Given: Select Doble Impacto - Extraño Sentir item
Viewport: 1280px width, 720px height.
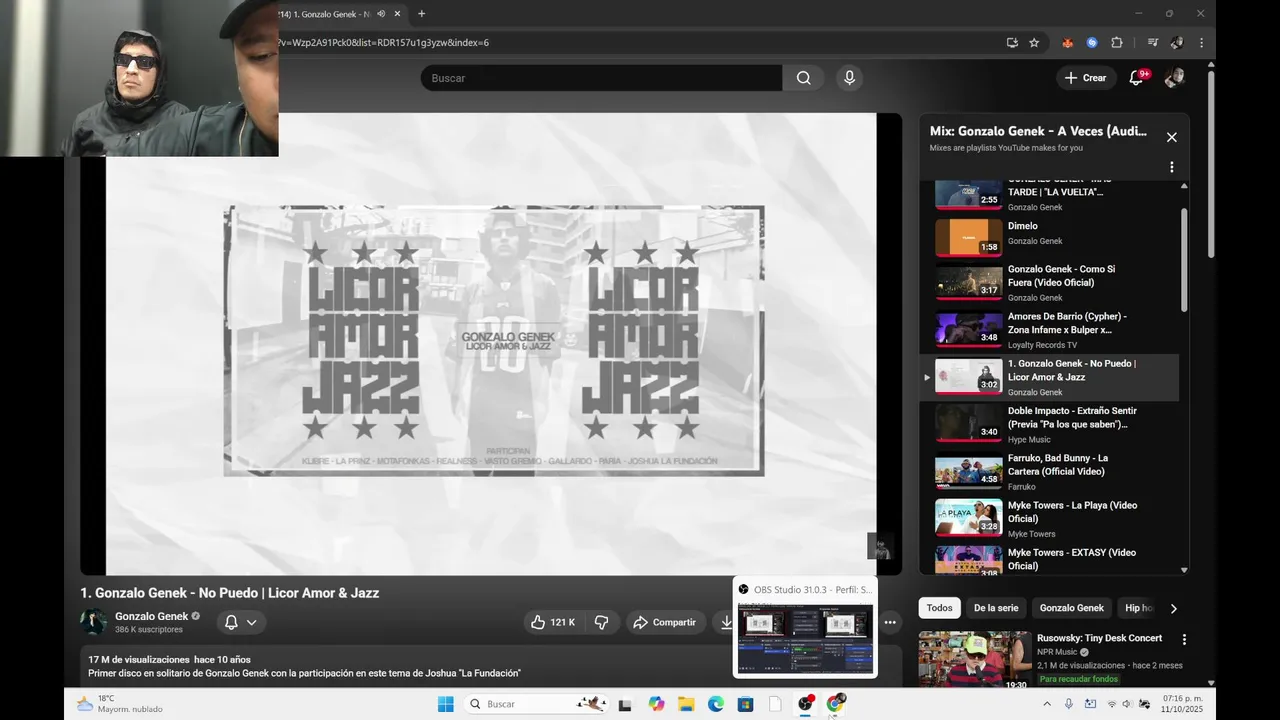Looking at the screenshot, I should (x=1050, y=424).
